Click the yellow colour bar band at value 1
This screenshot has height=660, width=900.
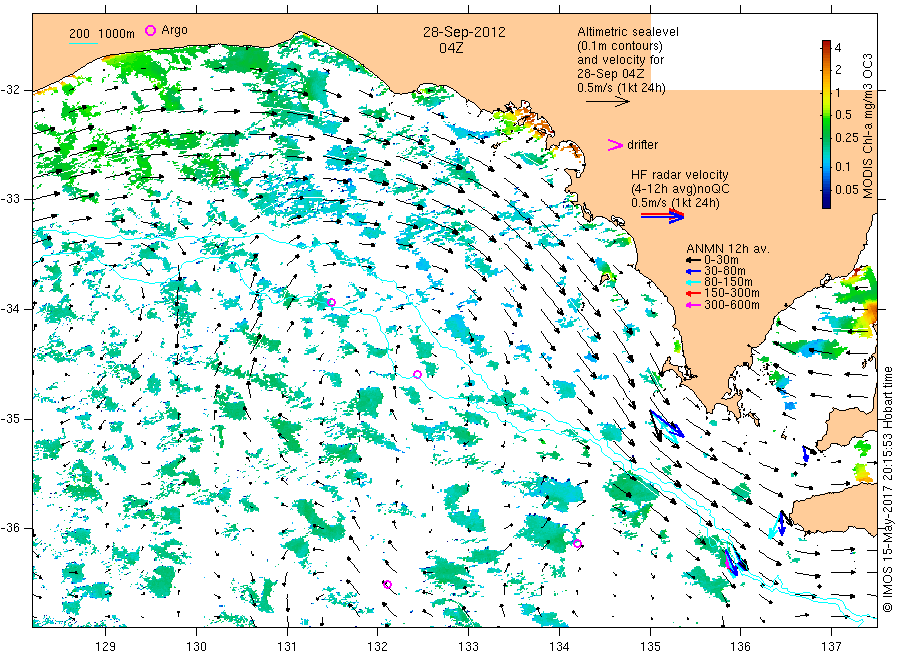826,92
